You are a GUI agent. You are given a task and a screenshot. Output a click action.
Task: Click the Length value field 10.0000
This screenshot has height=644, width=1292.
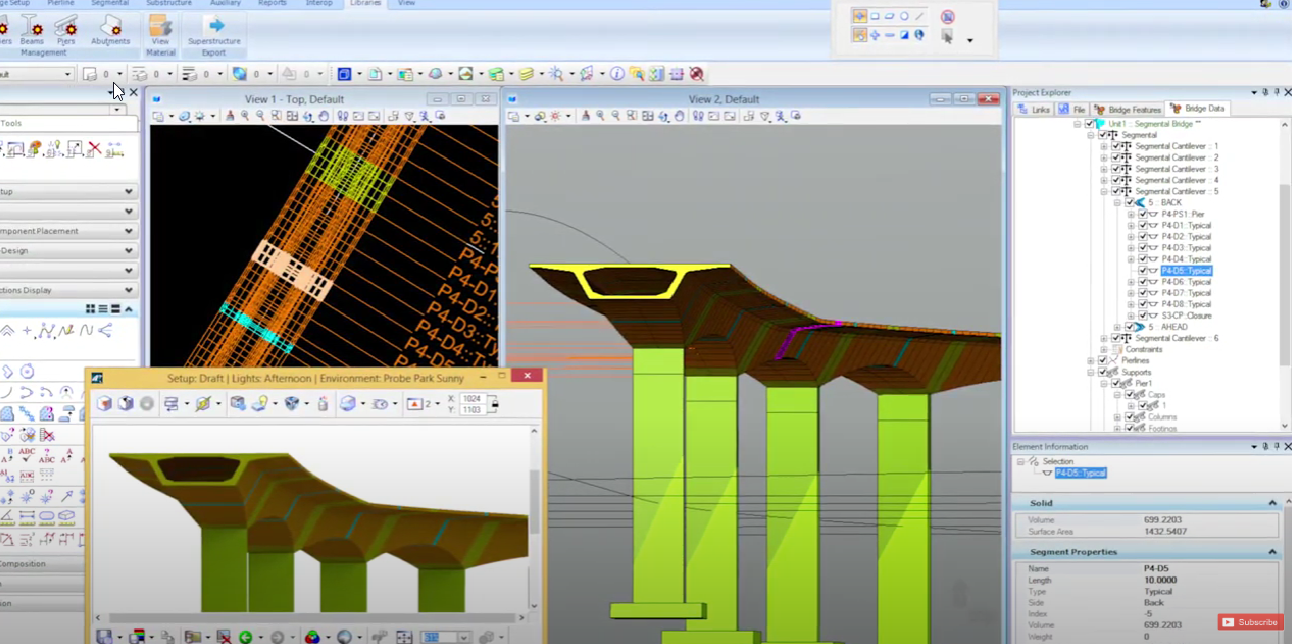point(1160,580)
